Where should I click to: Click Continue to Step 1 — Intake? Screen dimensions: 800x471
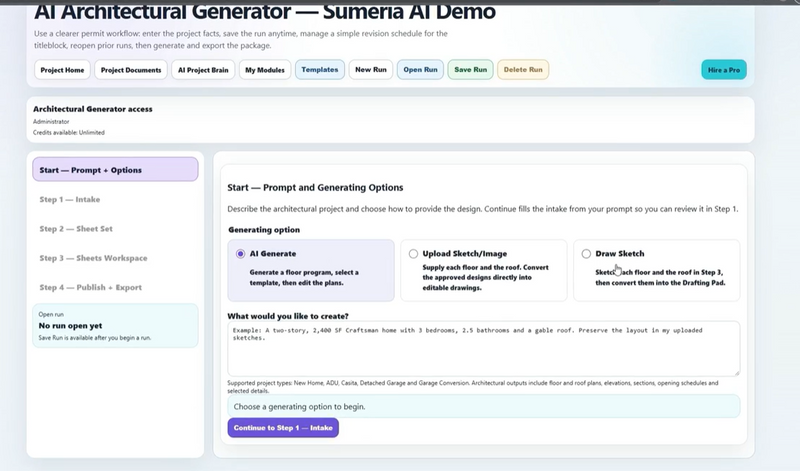coord(283,428)
